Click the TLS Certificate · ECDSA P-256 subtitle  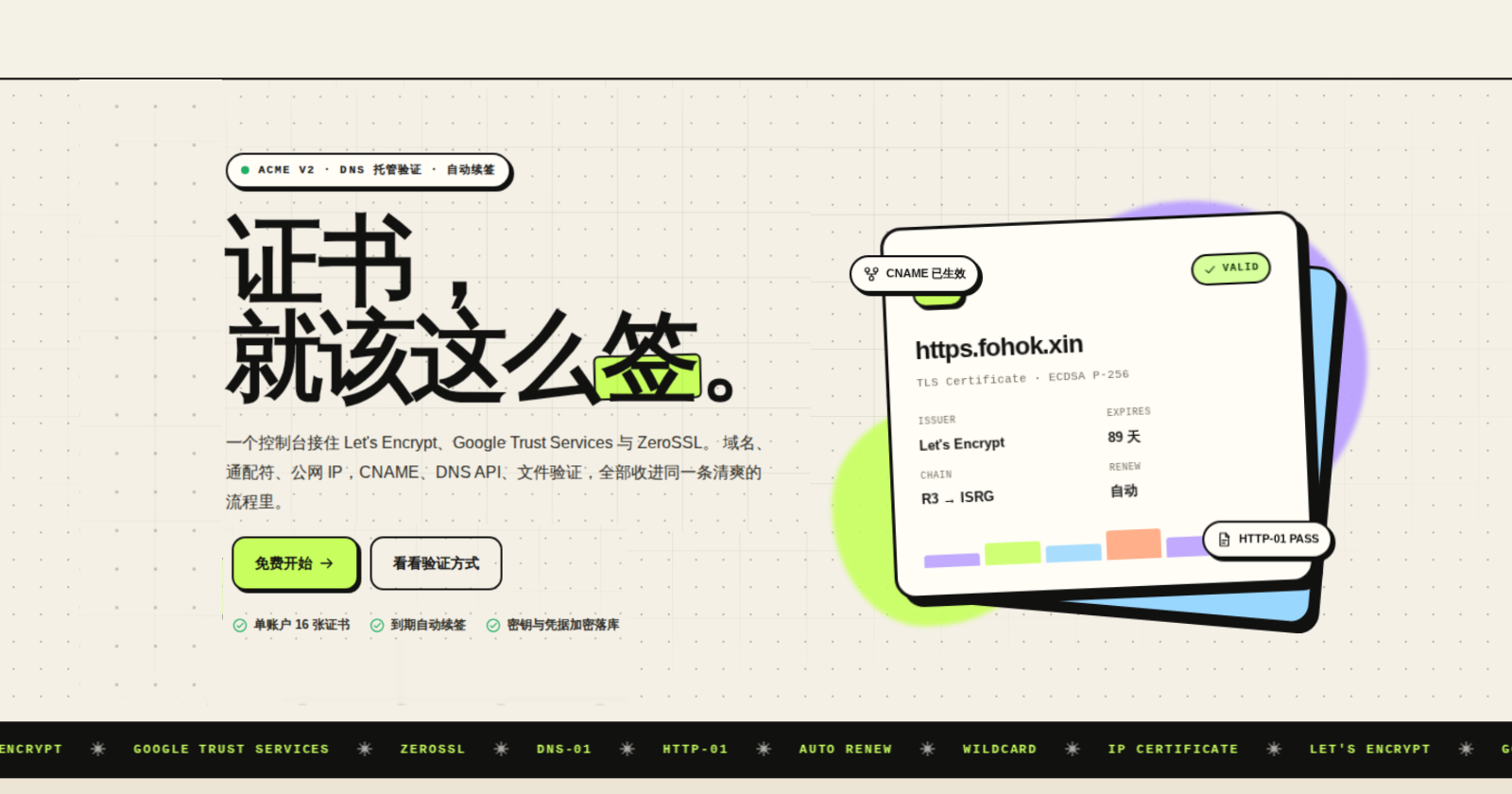click(1022, 378)
